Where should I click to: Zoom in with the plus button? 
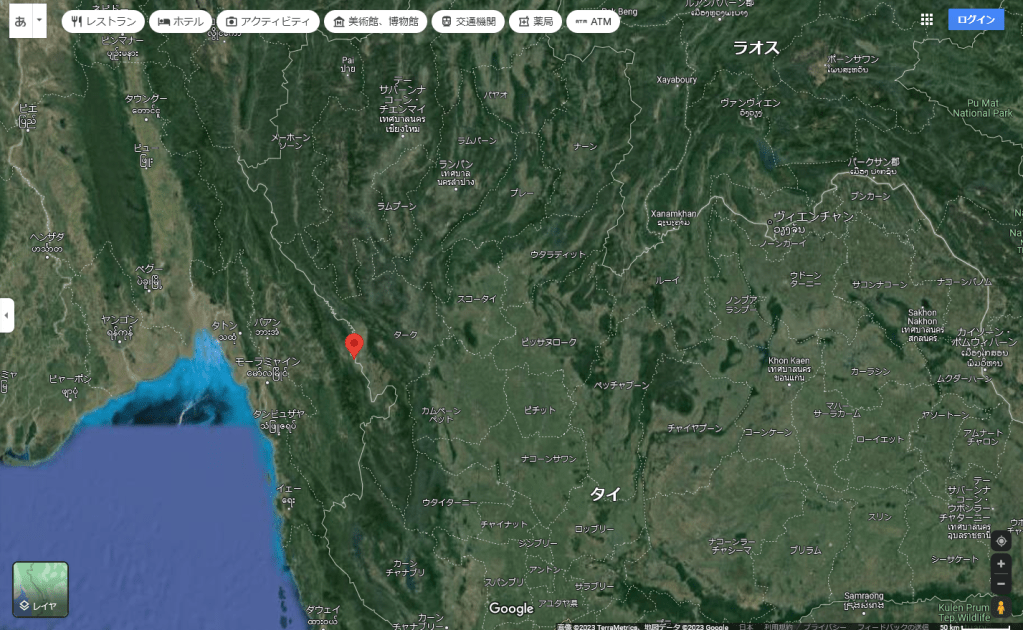coord(1001,564)
